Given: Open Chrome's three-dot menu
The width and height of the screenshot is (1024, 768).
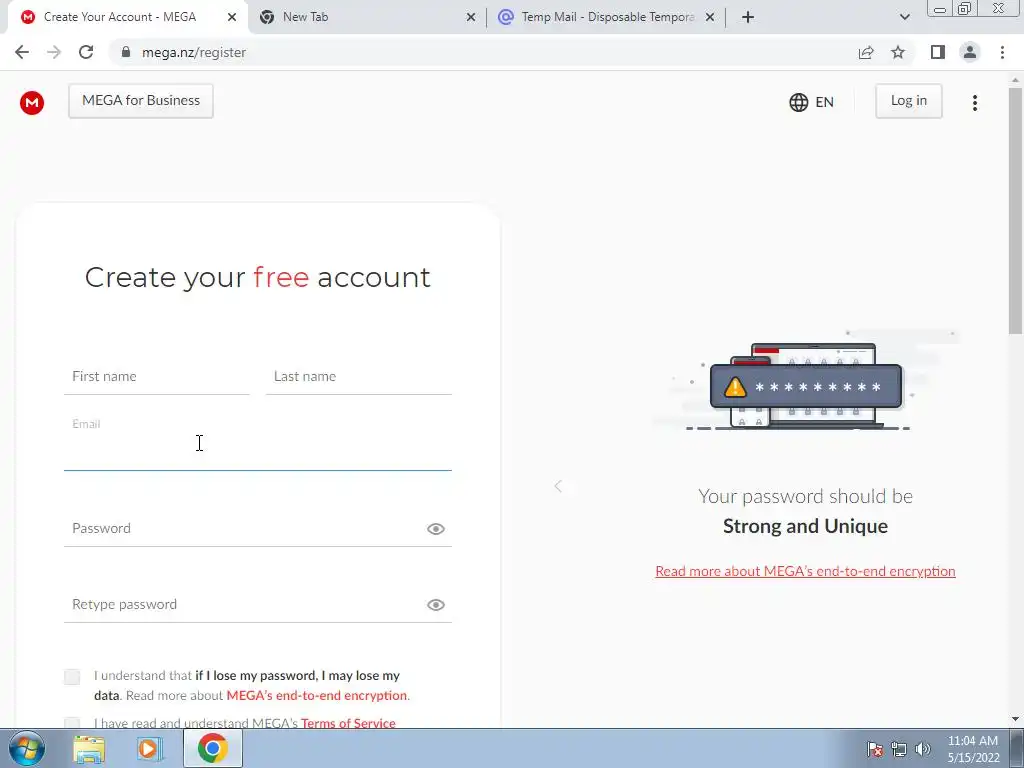Looking at the screenshot, I should (1002, 52).
